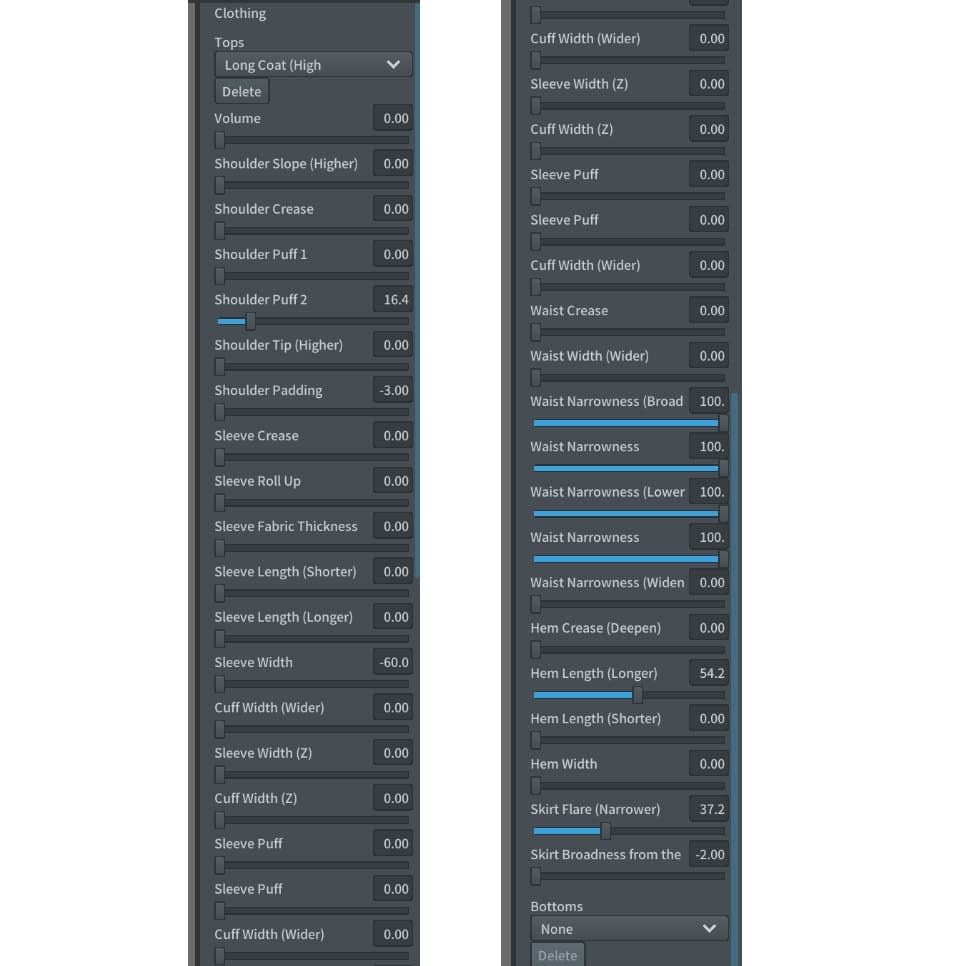961x966 pixels.
Task: Click the Delete button under Bottoms
Action: 557,956
